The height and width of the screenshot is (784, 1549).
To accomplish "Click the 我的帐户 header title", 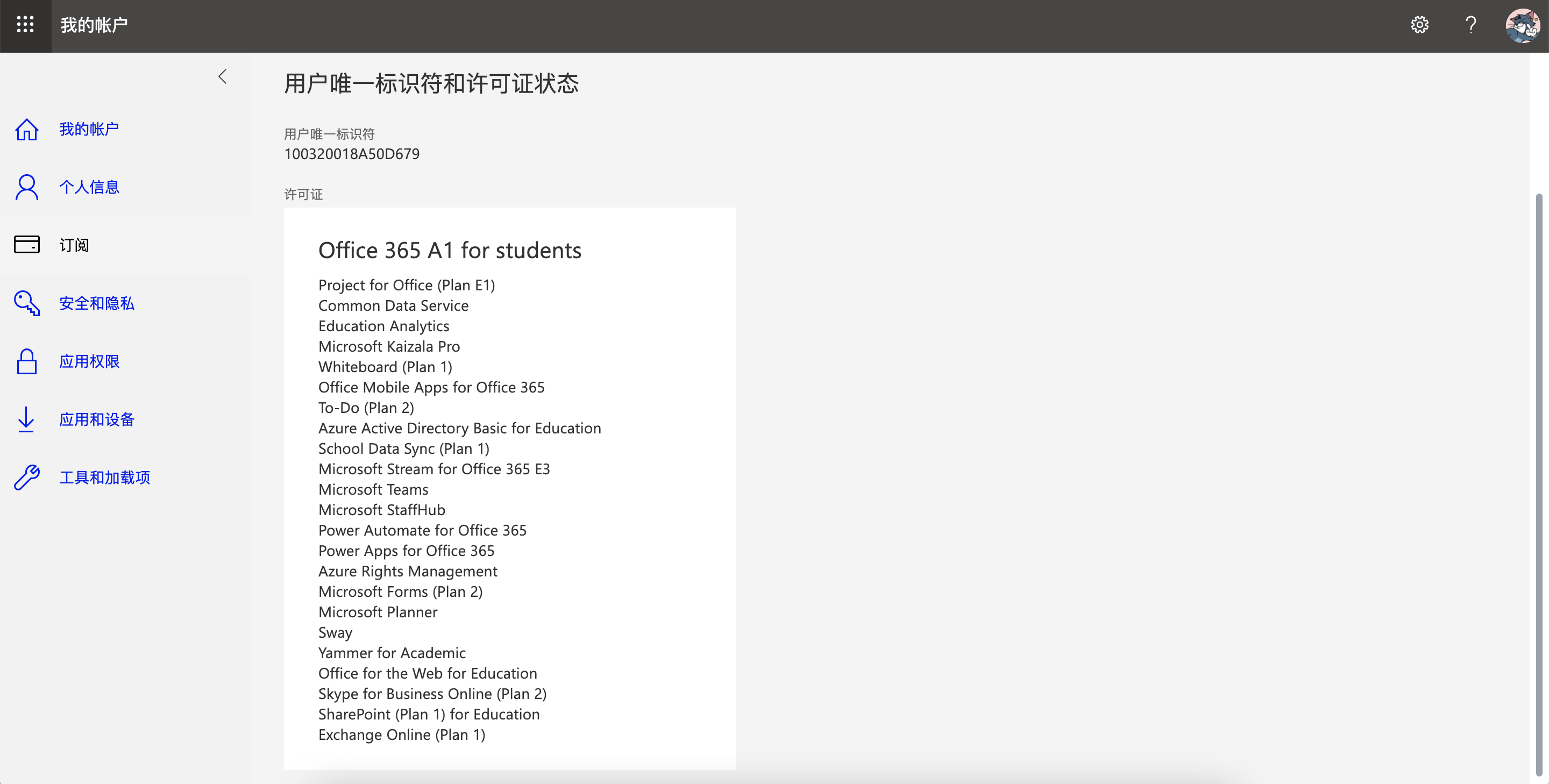I will tap(94, 25).
